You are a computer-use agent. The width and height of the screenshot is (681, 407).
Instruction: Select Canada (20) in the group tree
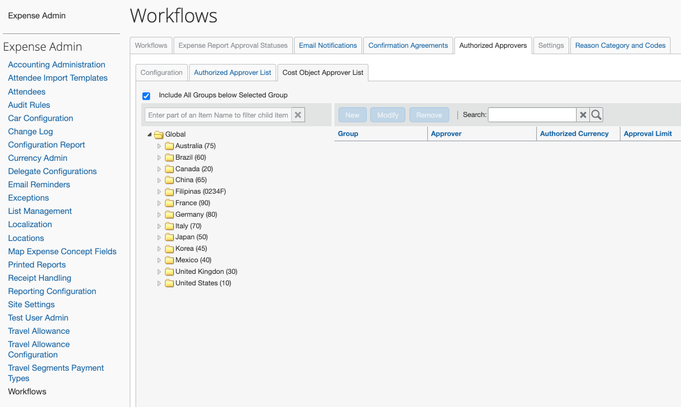194,169
